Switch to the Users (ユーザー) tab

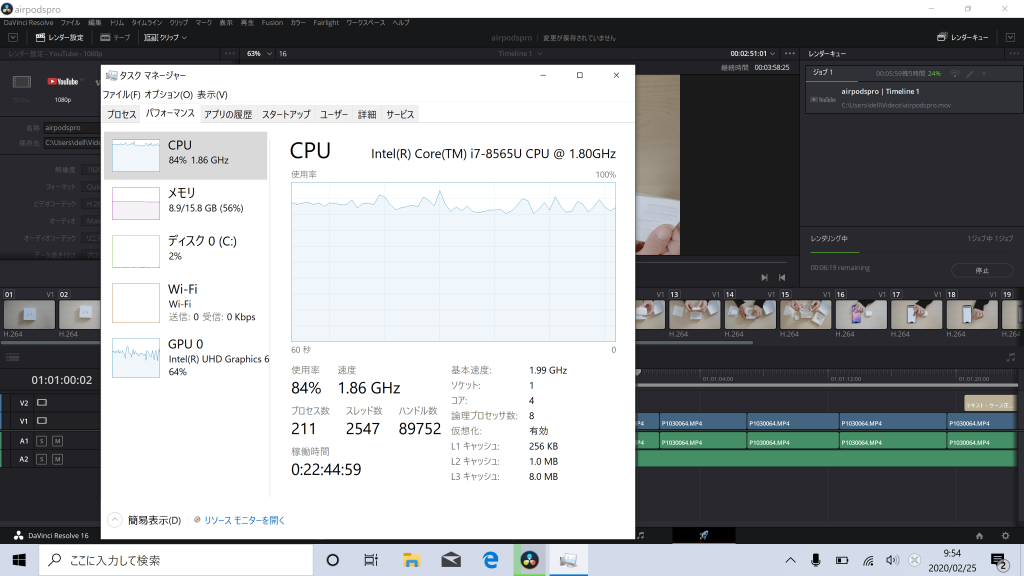click(334, 114)
